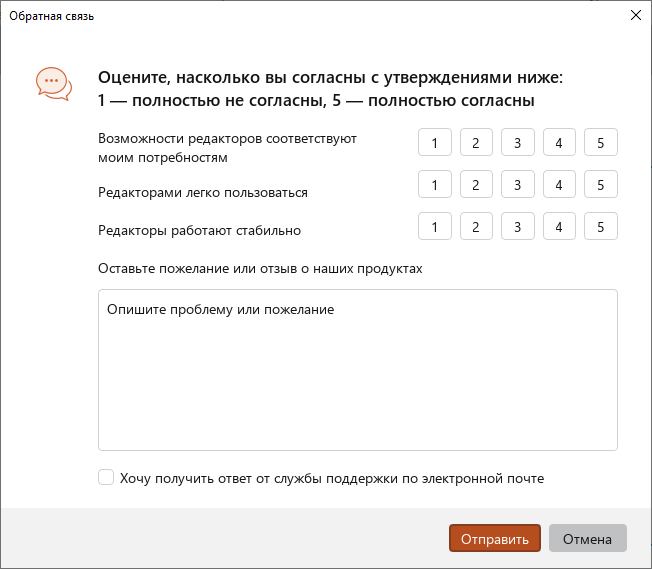The image size is (652, 569).
Task: Rate editor capabilities match needs as 4
Action: [x=559, y=142]
